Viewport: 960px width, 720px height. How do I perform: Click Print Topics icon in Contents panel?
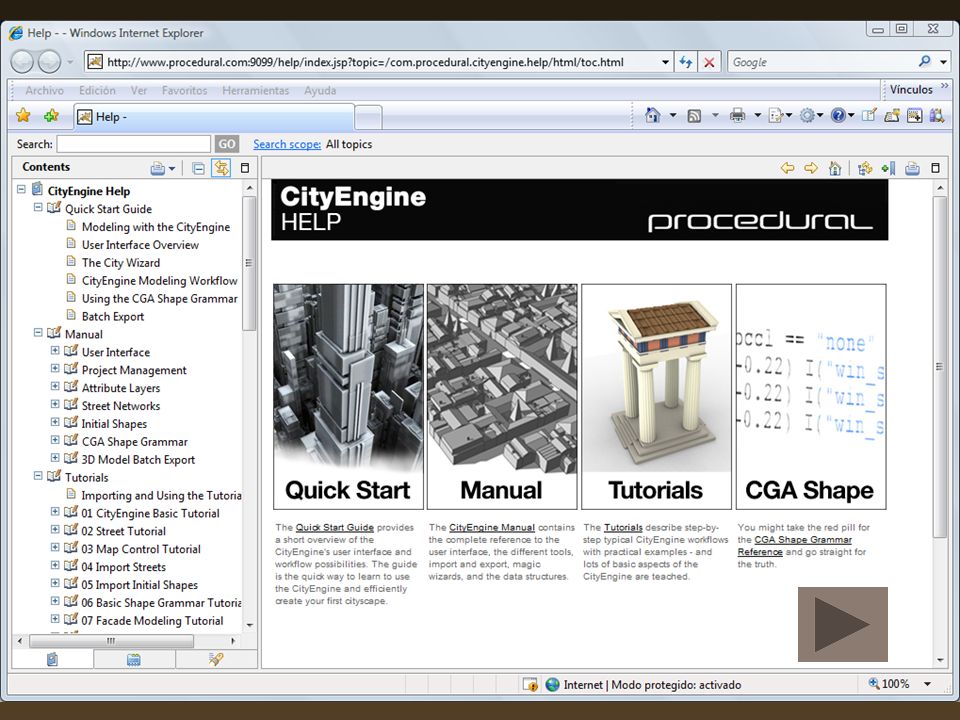click(x=158, y=168)
